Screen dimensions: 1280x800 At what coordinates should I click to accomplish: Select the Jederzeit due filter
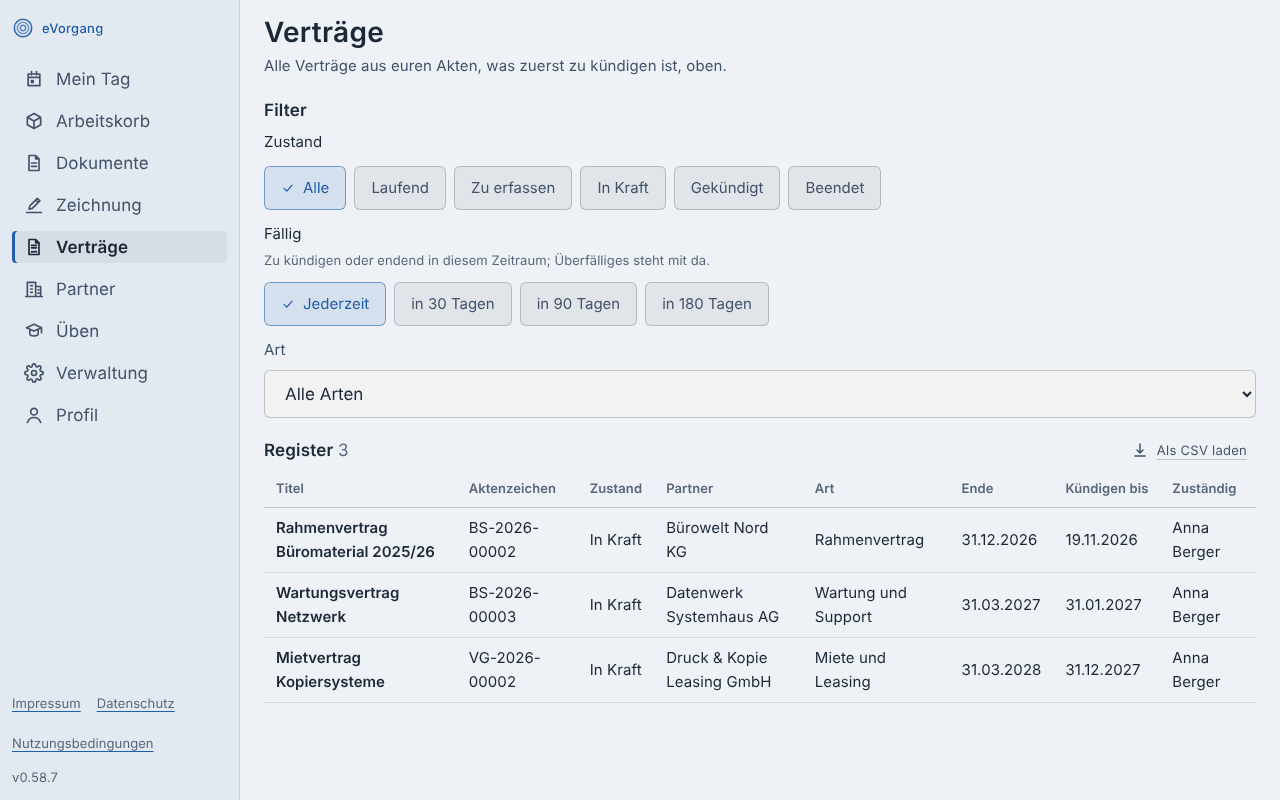click(325, 304)
